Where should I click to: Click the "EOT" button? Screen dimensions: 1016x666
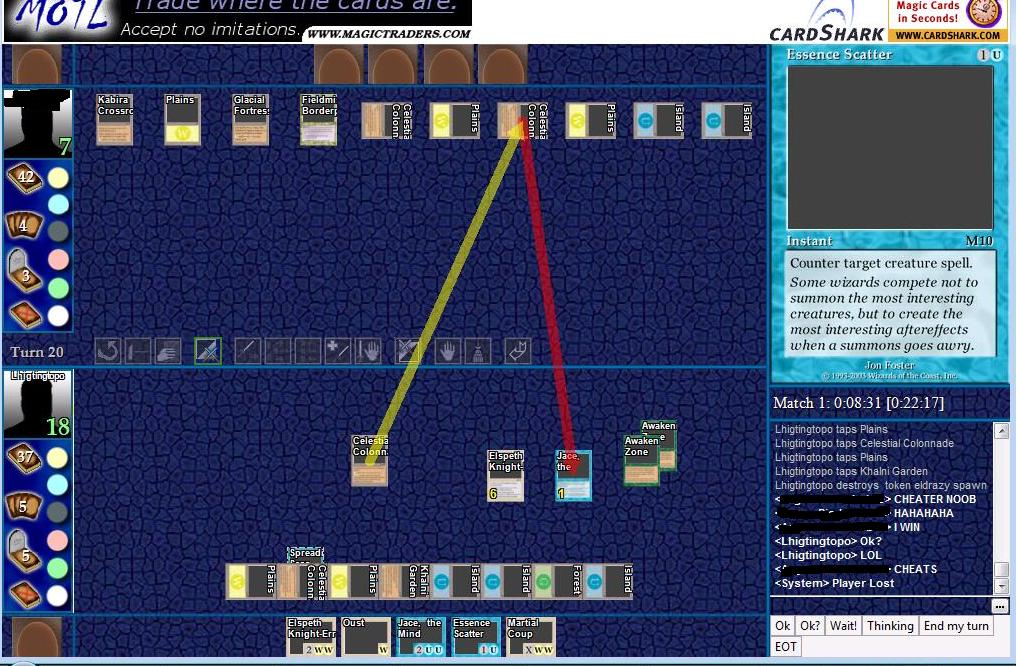pos(786,647)
